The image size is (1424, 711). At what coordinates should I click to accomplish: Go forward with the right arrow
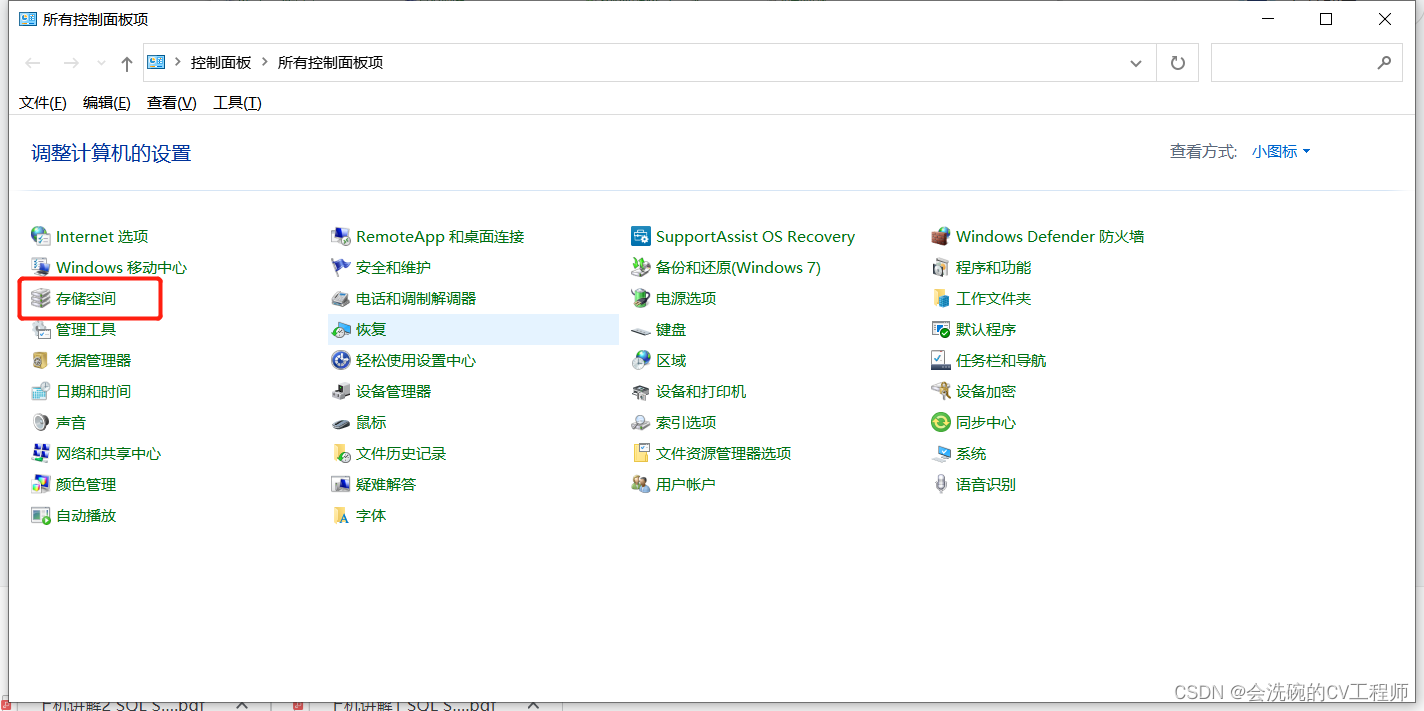(x=71, y=63)
